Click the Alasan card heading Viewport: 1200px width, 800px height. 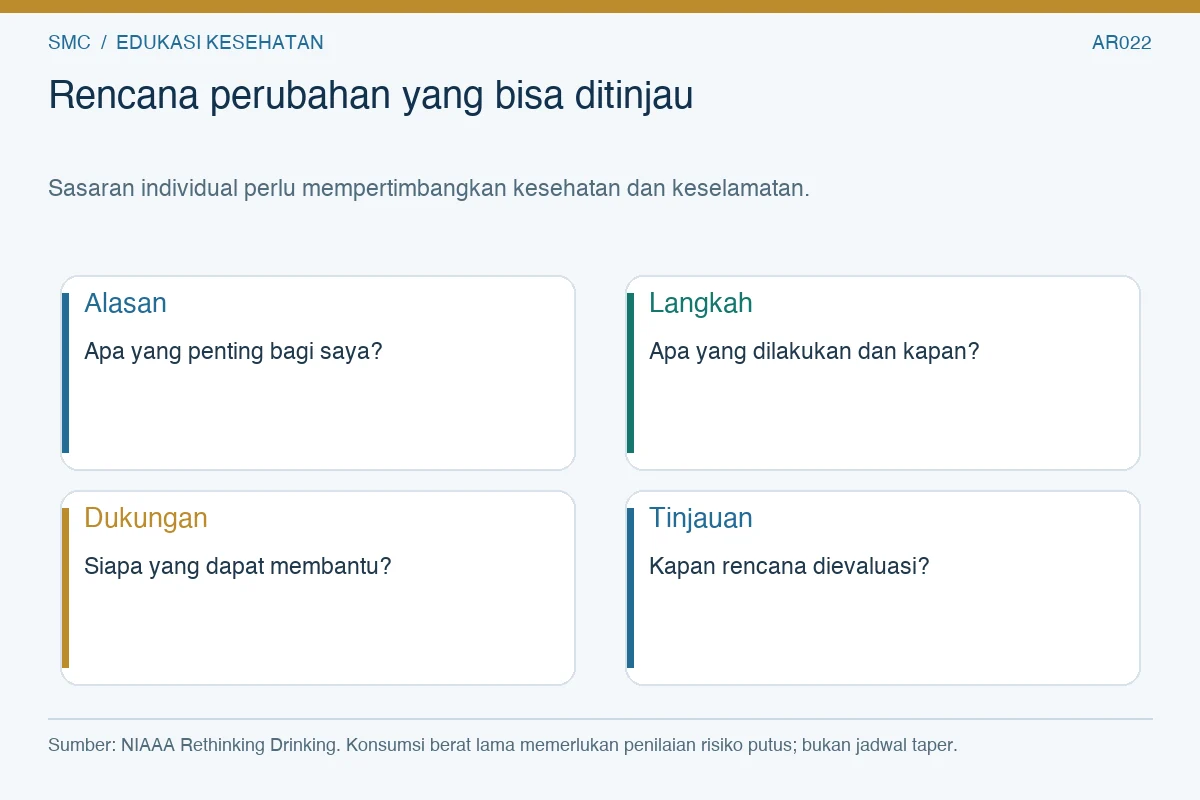(x=125, y=303)
